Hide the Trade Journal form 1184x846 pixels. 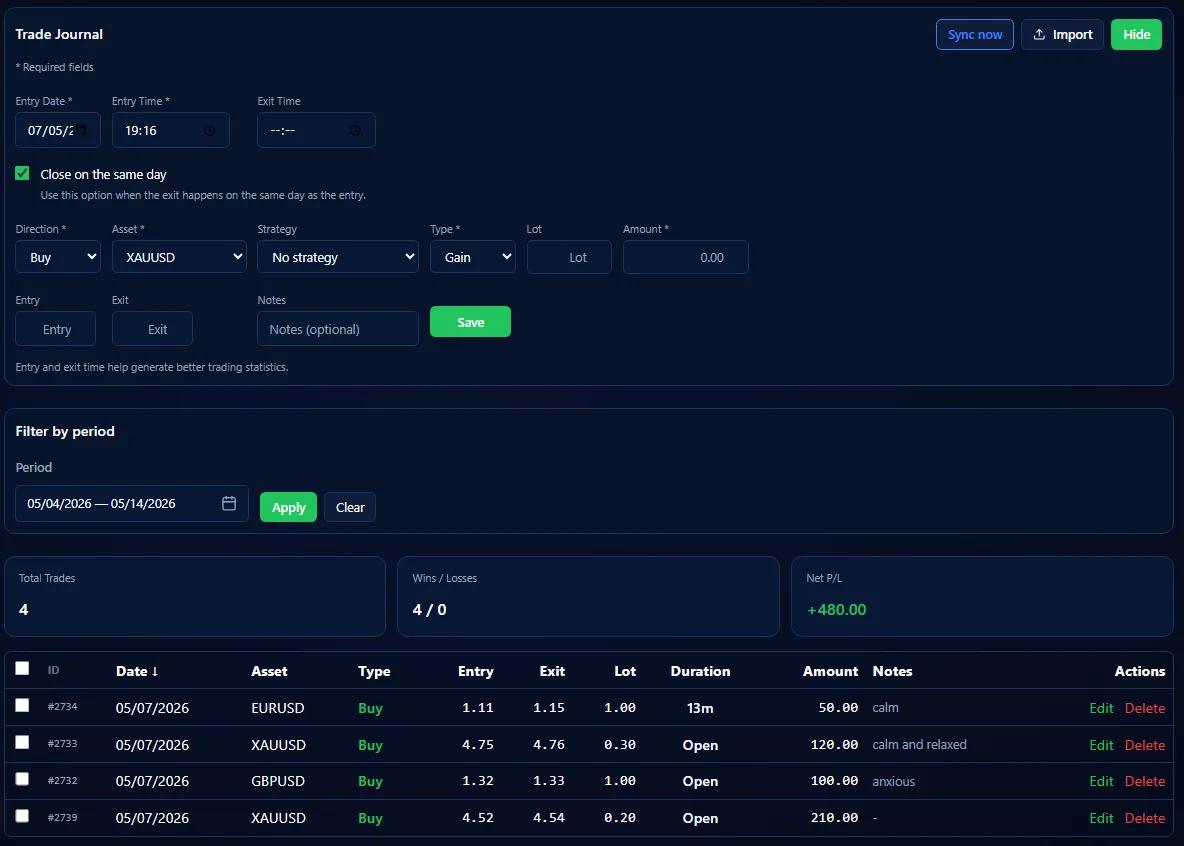pyautogui.click(x=1136, y=35)
